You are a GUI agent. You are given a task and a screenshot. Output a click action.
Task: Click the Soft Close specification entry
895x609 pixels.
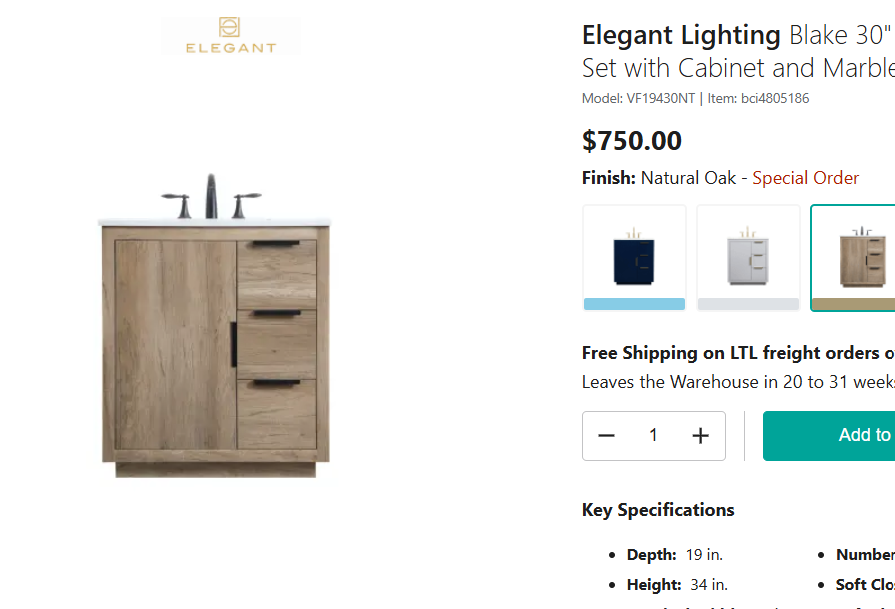click(863, 584)
